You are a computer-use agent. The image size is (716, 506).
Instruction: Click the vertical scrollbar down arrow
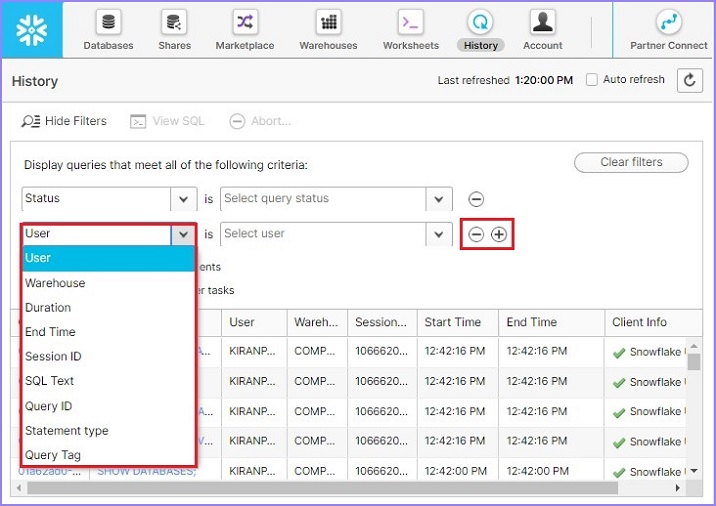tap(694, 471)
